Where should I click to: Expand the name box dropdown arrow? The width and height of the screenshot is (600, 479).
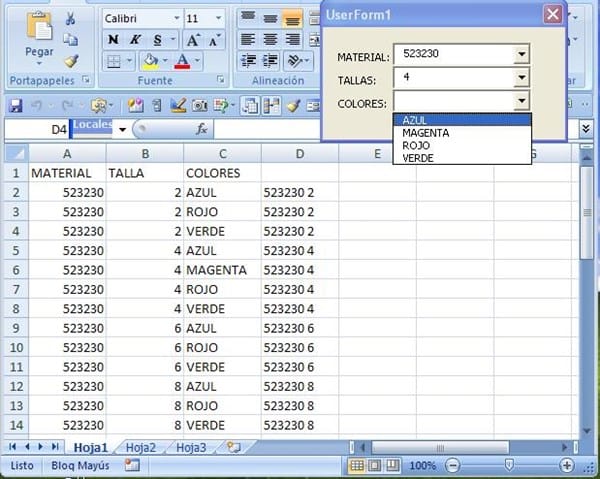click(x=122, y=130)
